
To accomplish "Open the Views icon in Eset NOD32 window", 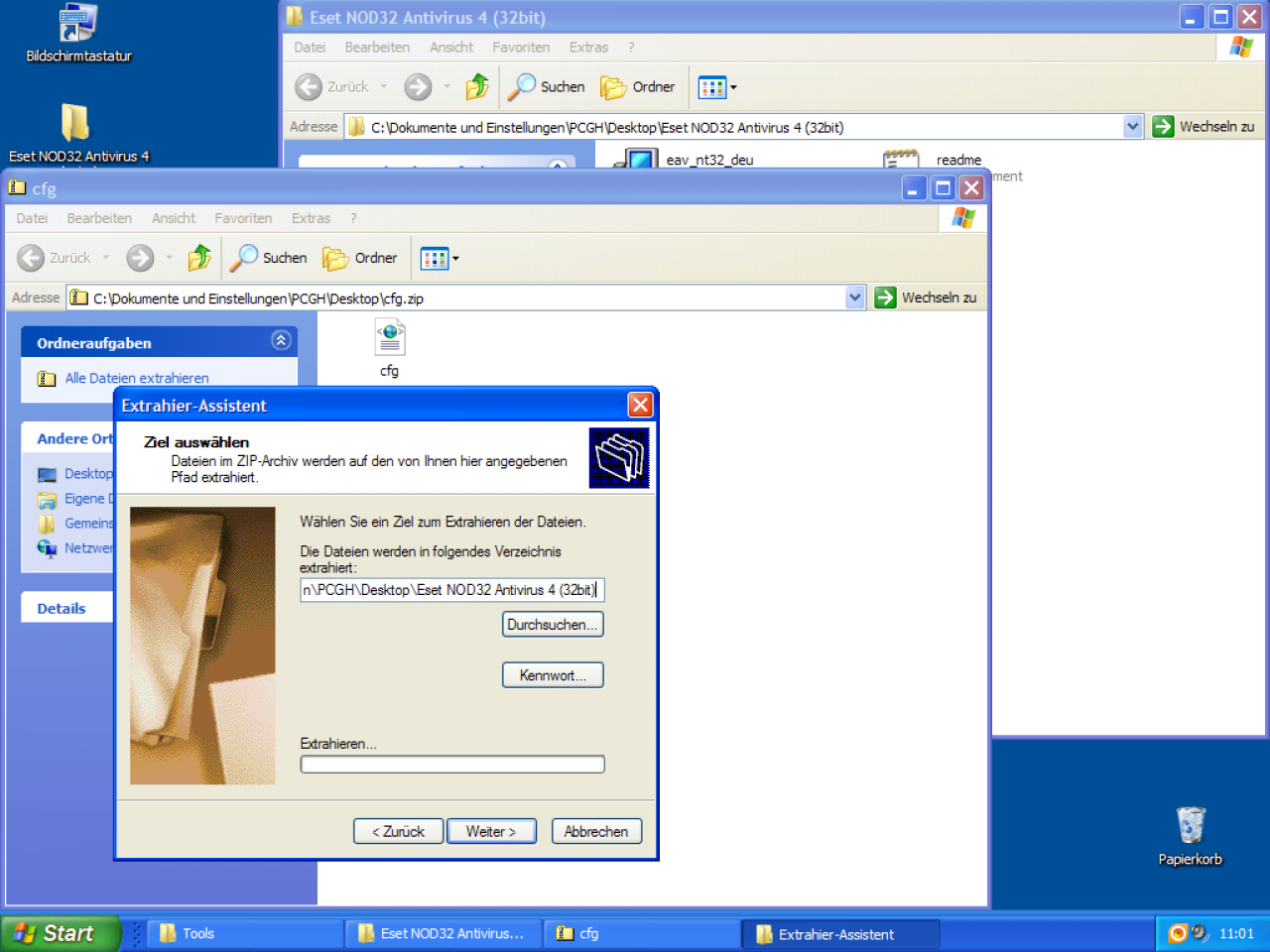I will pyautogui.click(x=712, y=87).
